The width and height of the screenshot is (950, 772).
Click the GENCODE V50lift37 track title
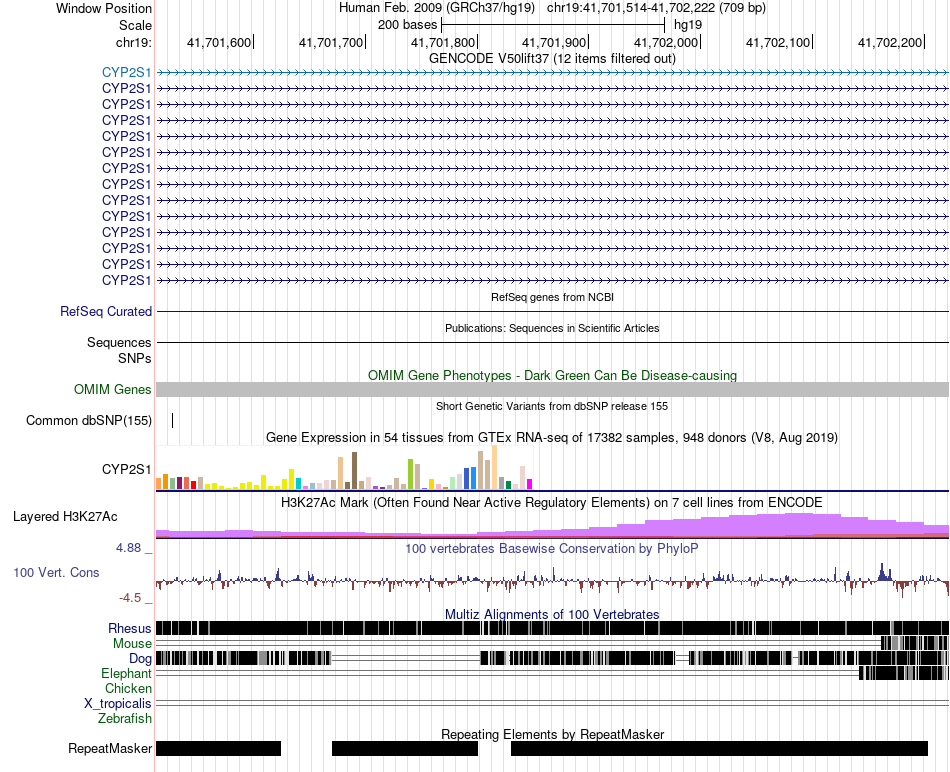click(552, 59)
